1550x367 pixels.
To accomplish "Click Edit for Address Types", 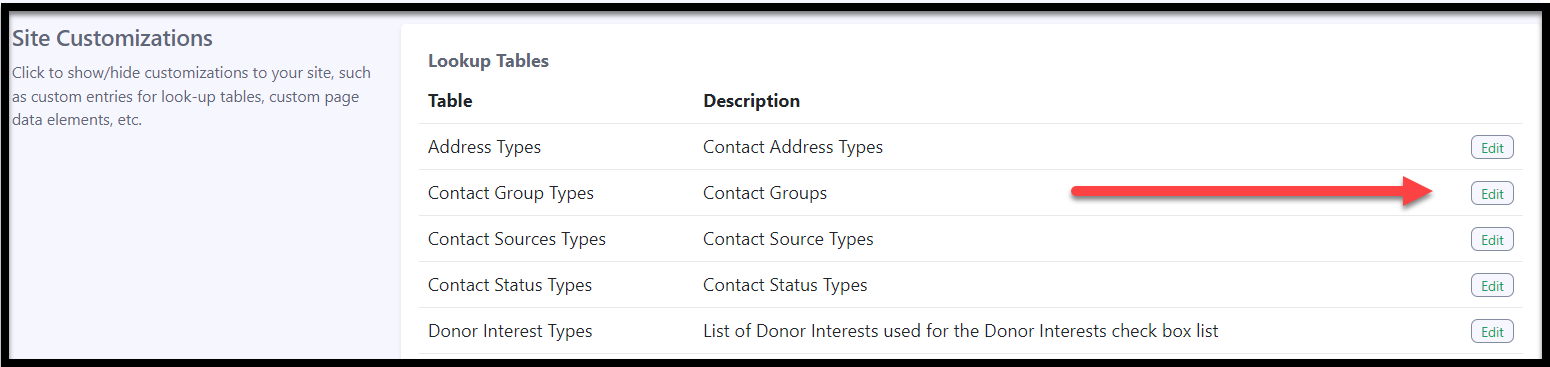I will (1492, 147).
